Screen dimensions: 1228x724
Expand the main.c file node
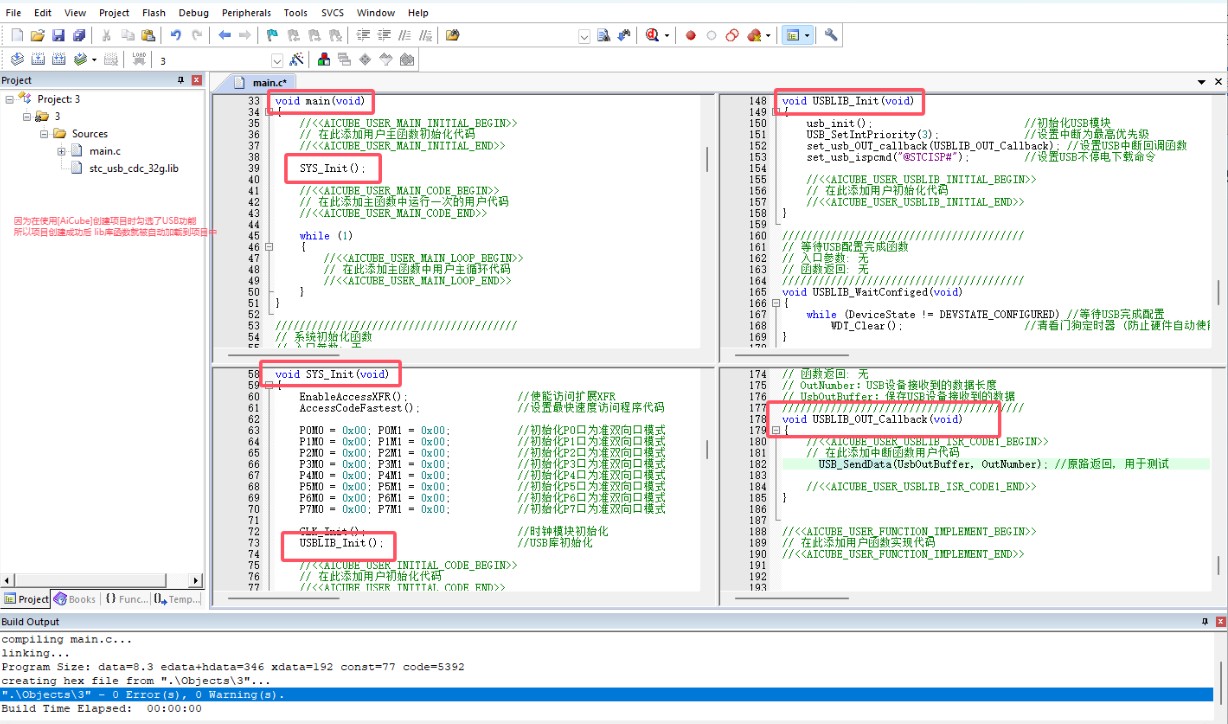pyautogui.click(x=61, y=151)
